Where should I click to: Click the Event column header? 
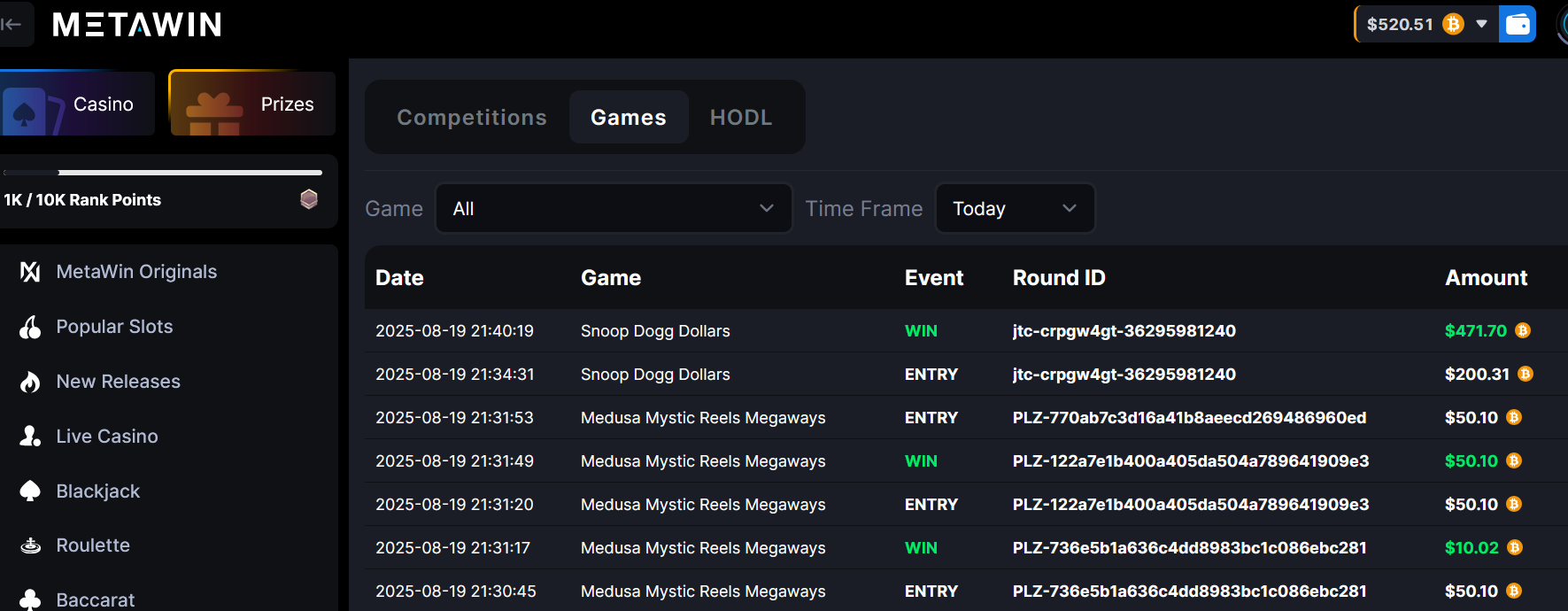(934, 278)
